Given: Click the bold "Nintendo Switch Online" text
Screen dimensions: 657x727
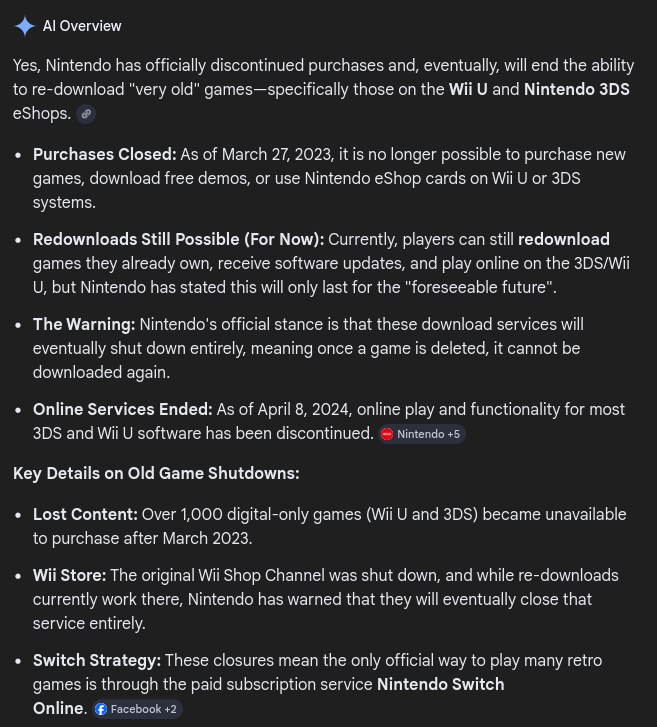Looking at the screenshot, I should click(440, 684).
